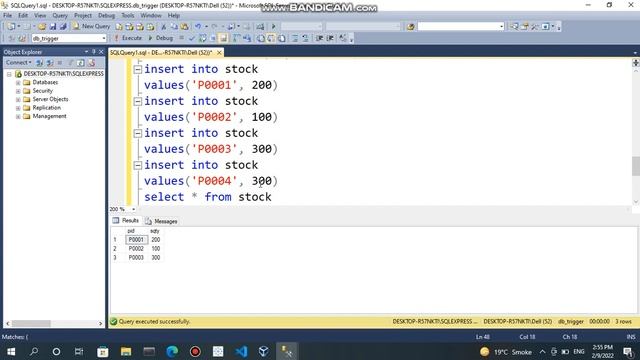
Task: Click the Increase Indent icon
Action: [331, 38]
